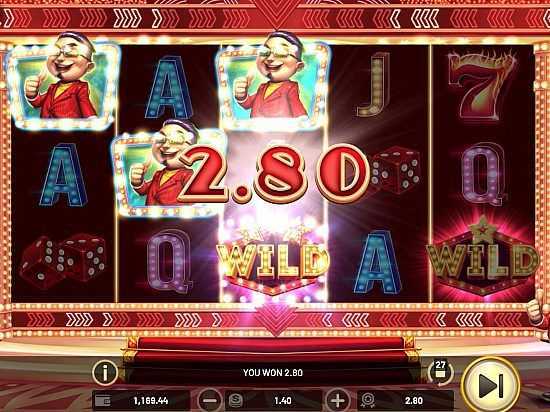Click the glowing WILD symbol on middle reel
550x412 pixels.
pos(273,261)
